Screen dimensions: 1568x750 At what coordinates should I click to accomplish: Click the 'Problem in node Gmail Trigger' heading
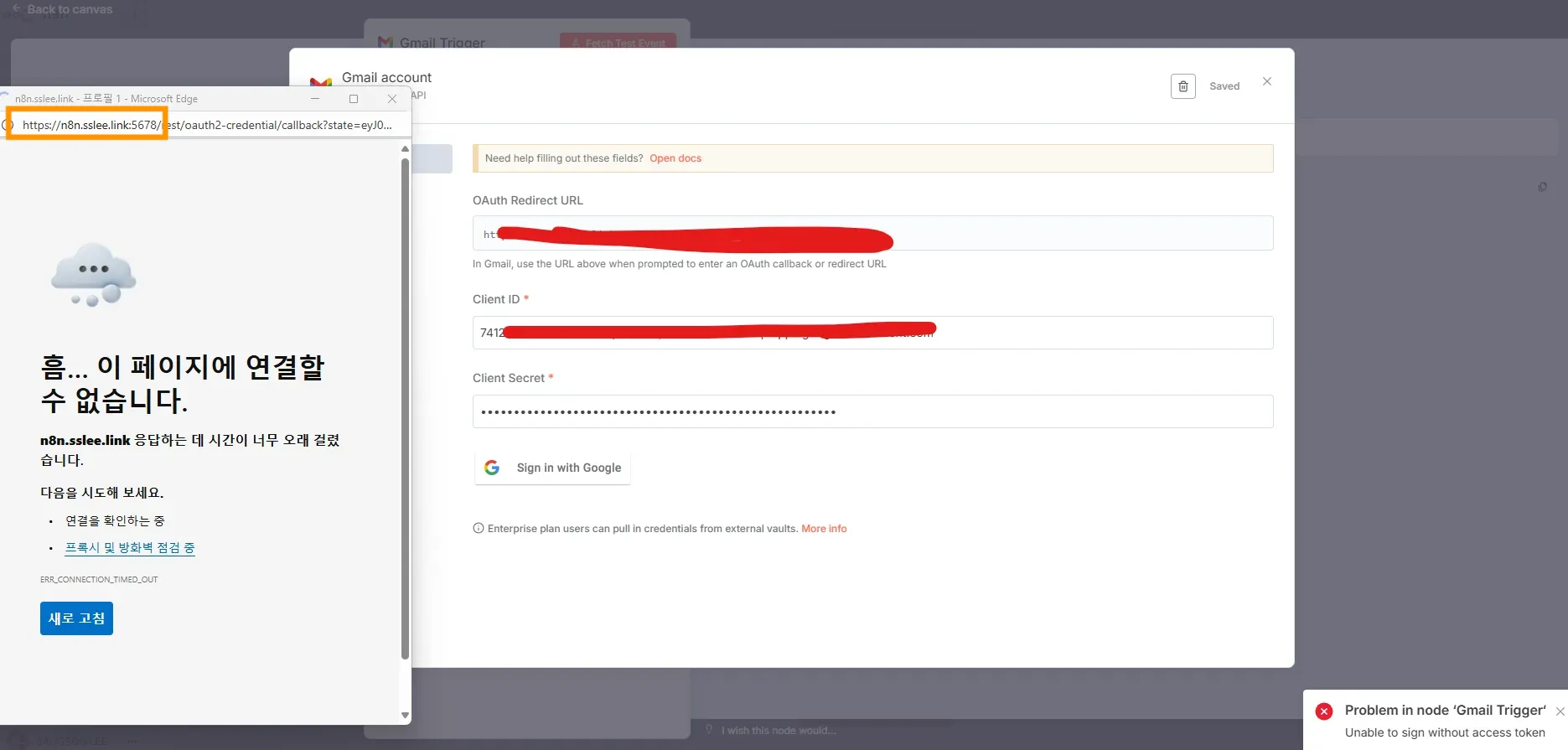point(1445,710)
